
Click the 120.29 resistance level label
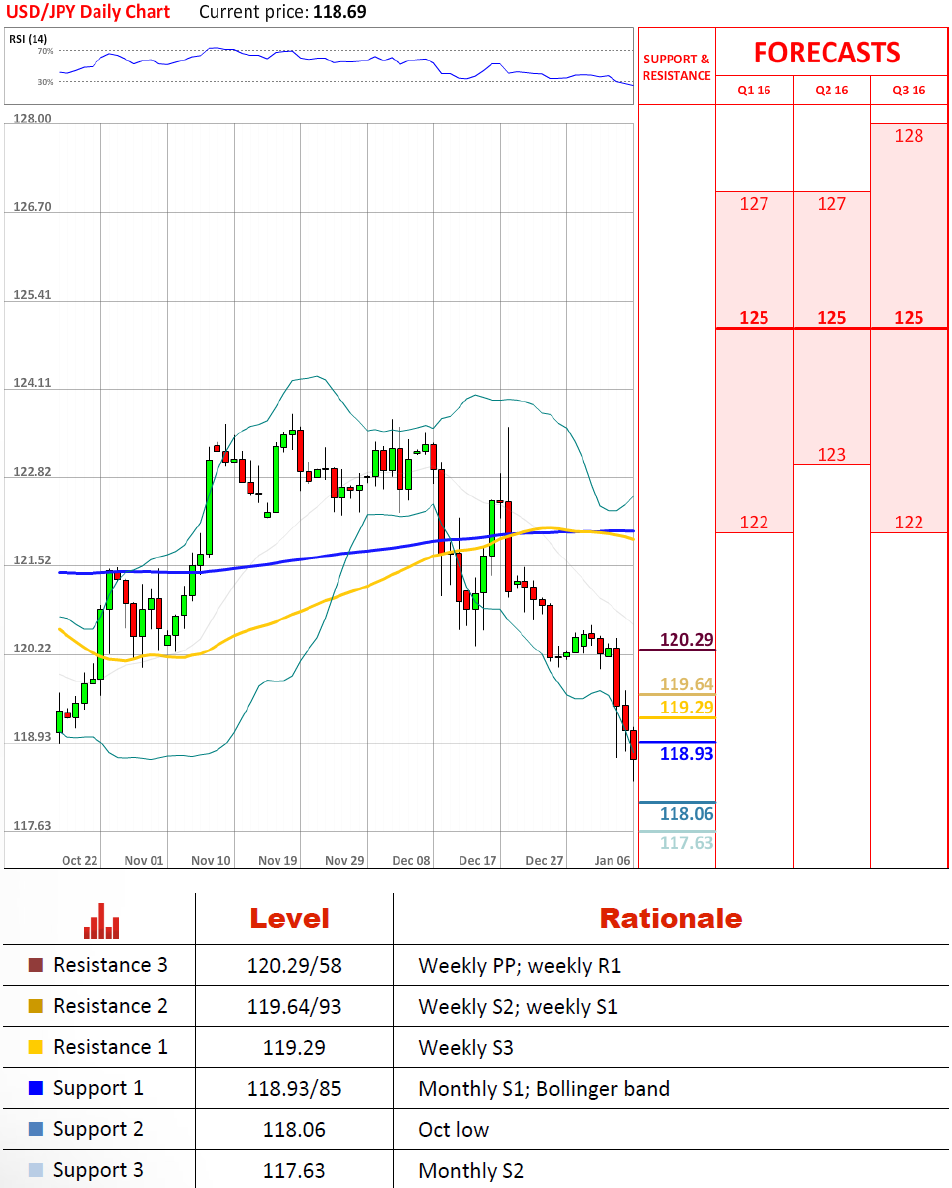(686, 639)
